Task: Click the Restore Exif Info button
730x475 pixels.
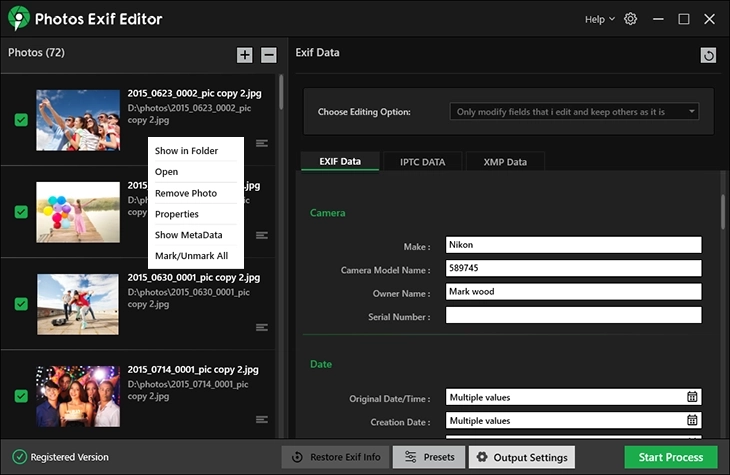Action: 335,457
